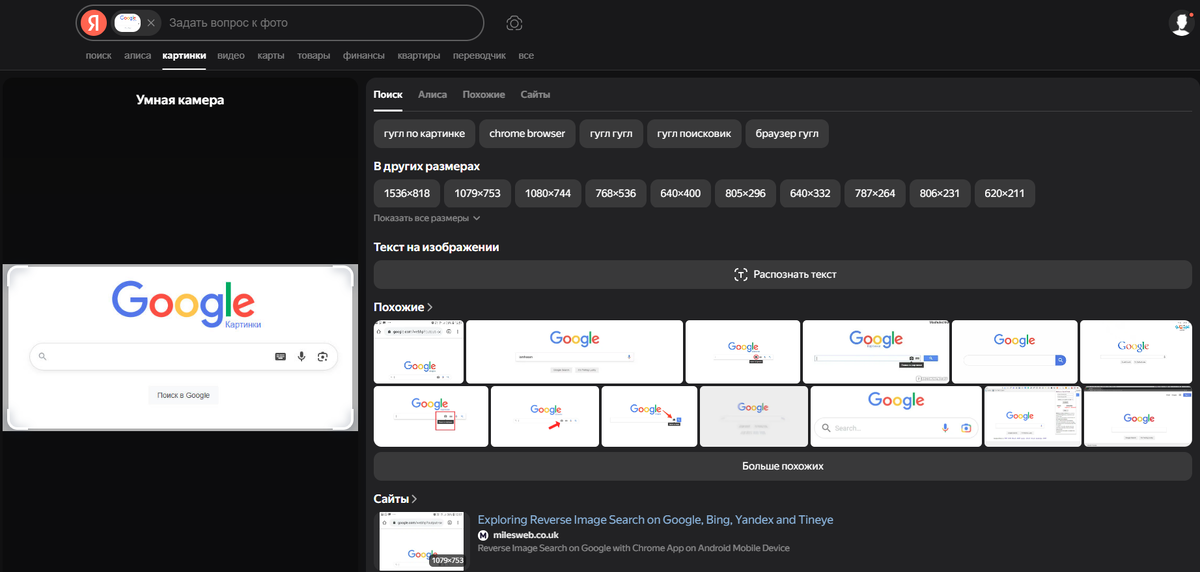Click the 'гугл поисковик' suggestion

point(694,133)
